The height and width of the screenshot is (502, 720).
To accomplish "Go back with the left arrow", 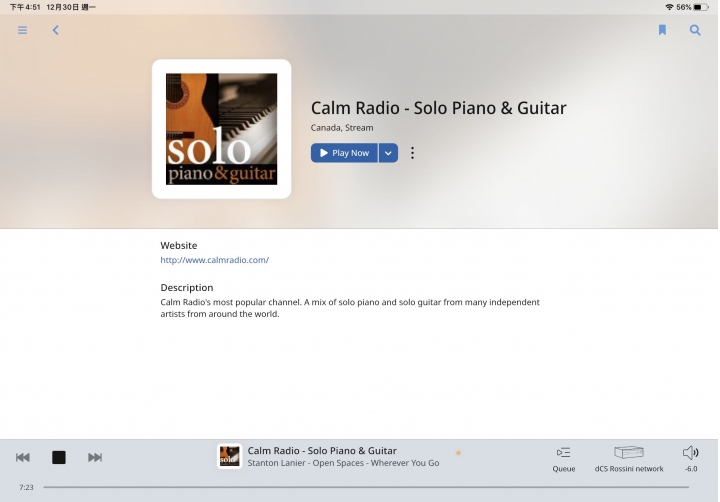I will [x=56, y=30].
